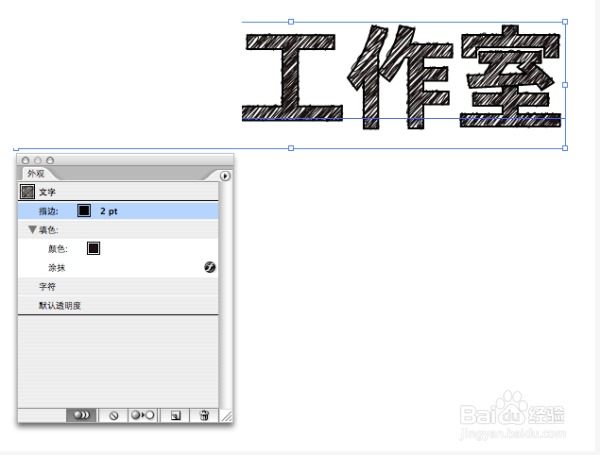The width and height of the screenshot is (600, 455).
Task: Click the 文字 appearance thumbnail
Action: click(27, 191)
